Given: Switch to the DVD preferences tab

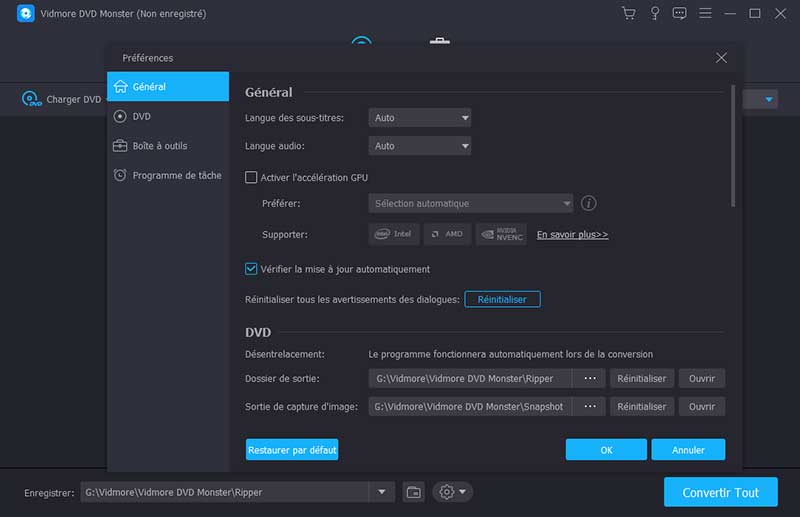Looking at the screenshot, I should coord(142,116).
